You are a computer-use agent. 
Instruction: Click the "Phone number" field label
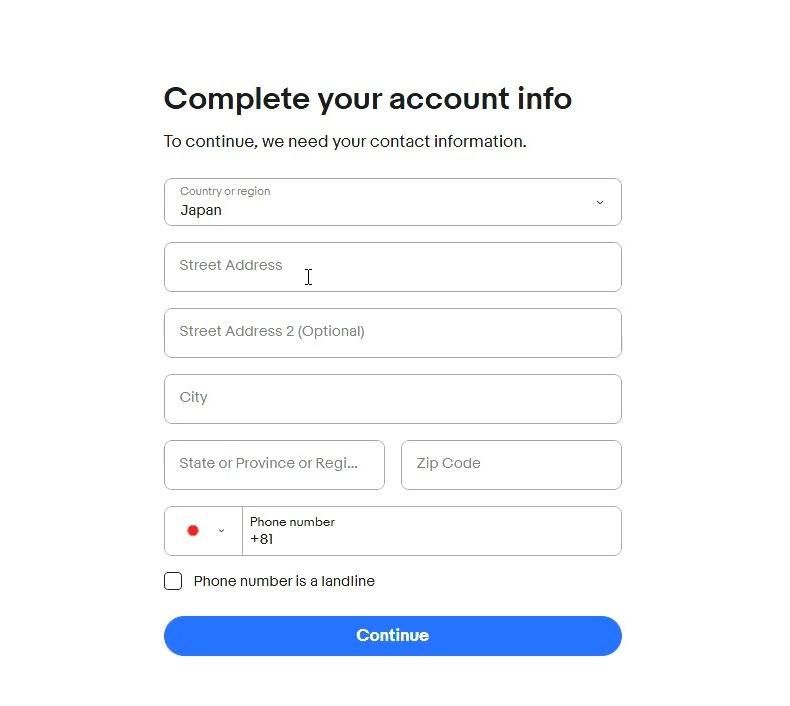[292, 522]
